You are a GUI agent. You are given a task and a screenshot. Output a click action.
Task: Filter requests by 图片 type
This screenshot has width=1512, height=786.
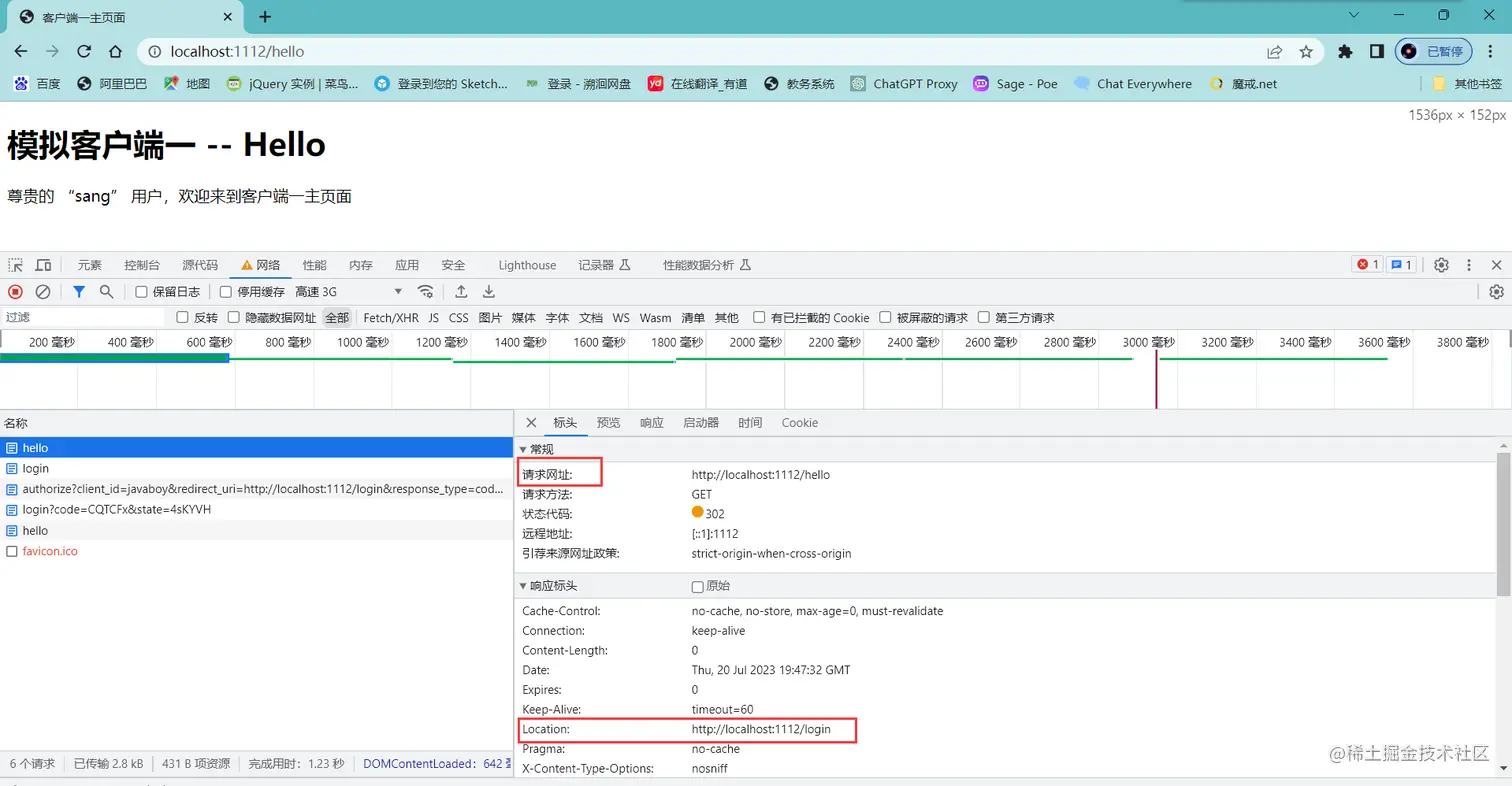[490, 318]
